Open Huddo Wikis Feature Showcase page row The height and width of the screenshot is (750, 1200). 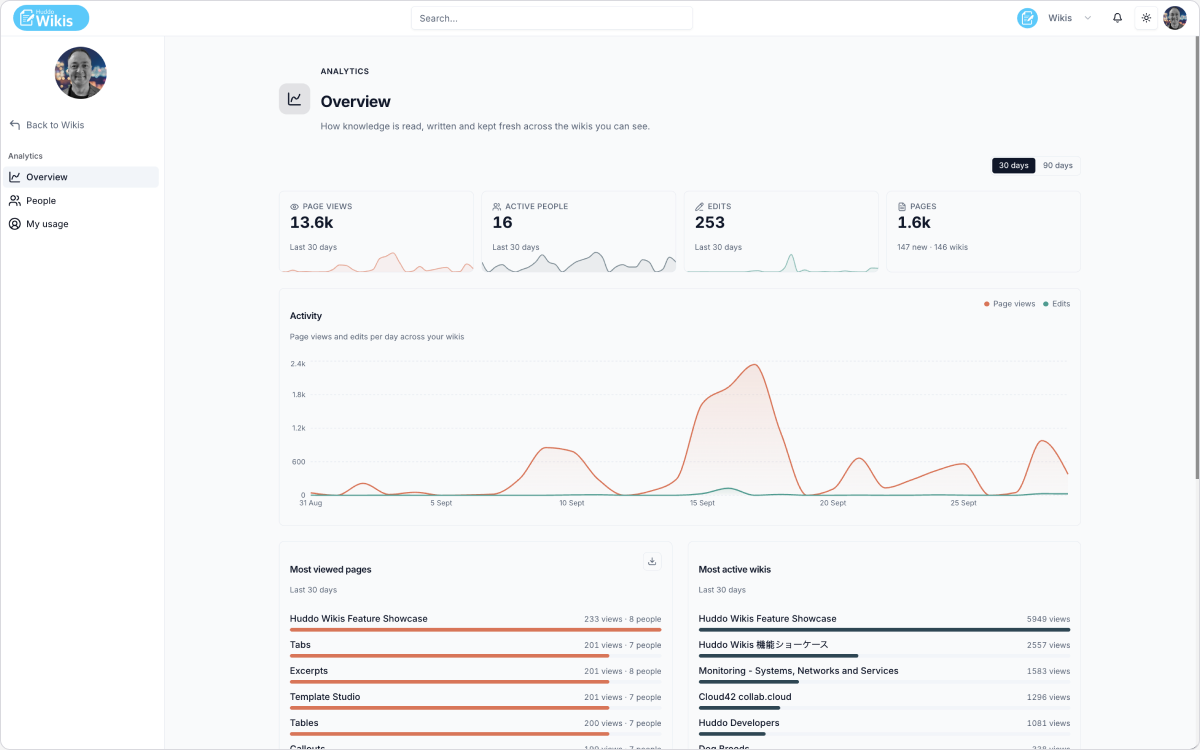[475, 623]
